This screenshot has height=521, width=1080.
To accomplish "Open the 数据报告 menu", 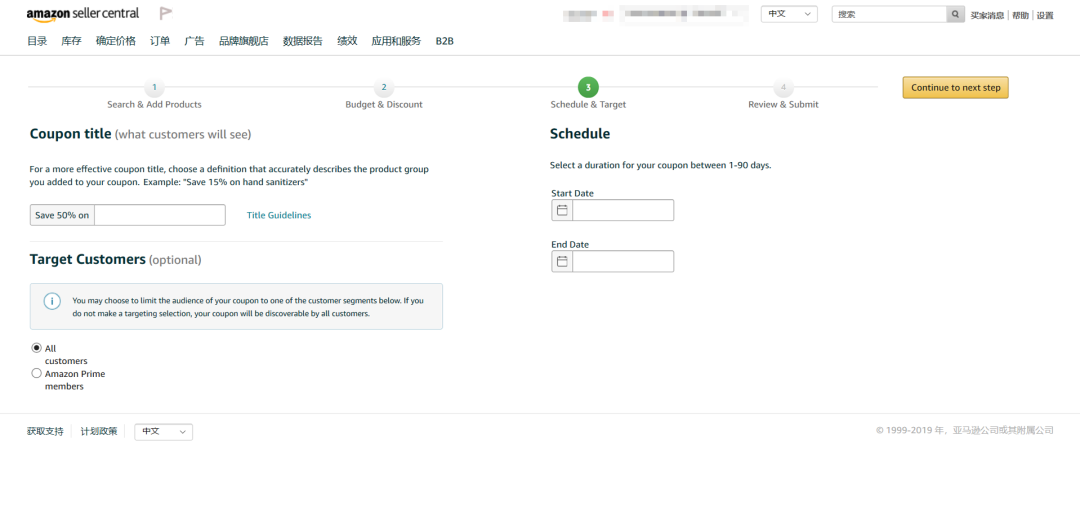I will coord(302,41).
